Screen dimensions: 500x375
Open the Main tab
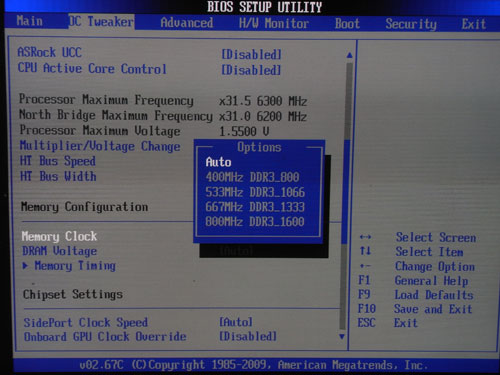click(30, 21)
